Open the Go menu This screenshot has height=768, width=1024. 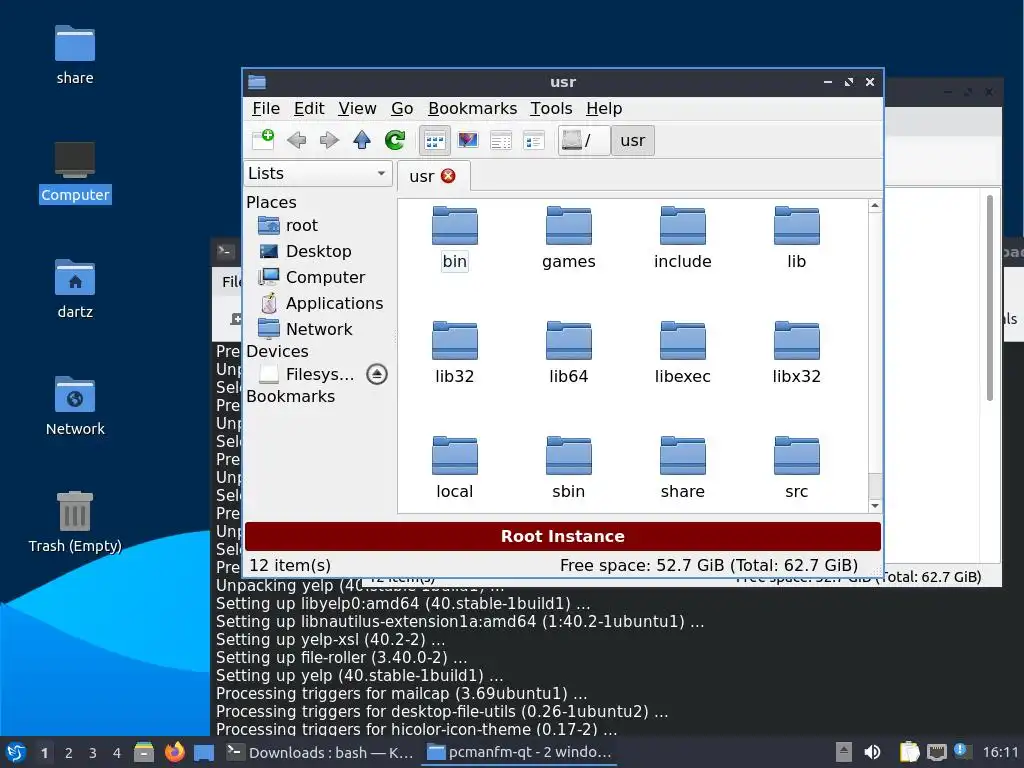point(402,108)
